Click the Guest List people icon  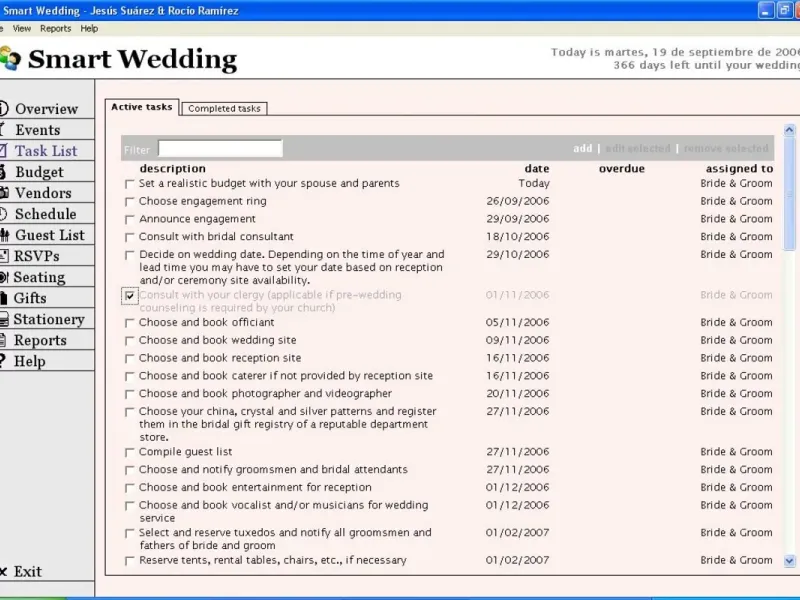pyautogui.click(x=4, y=235)
